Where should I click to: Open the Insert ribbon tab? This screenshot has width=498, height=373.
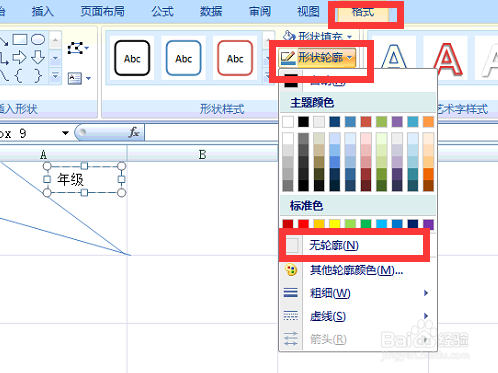point(43,11)
